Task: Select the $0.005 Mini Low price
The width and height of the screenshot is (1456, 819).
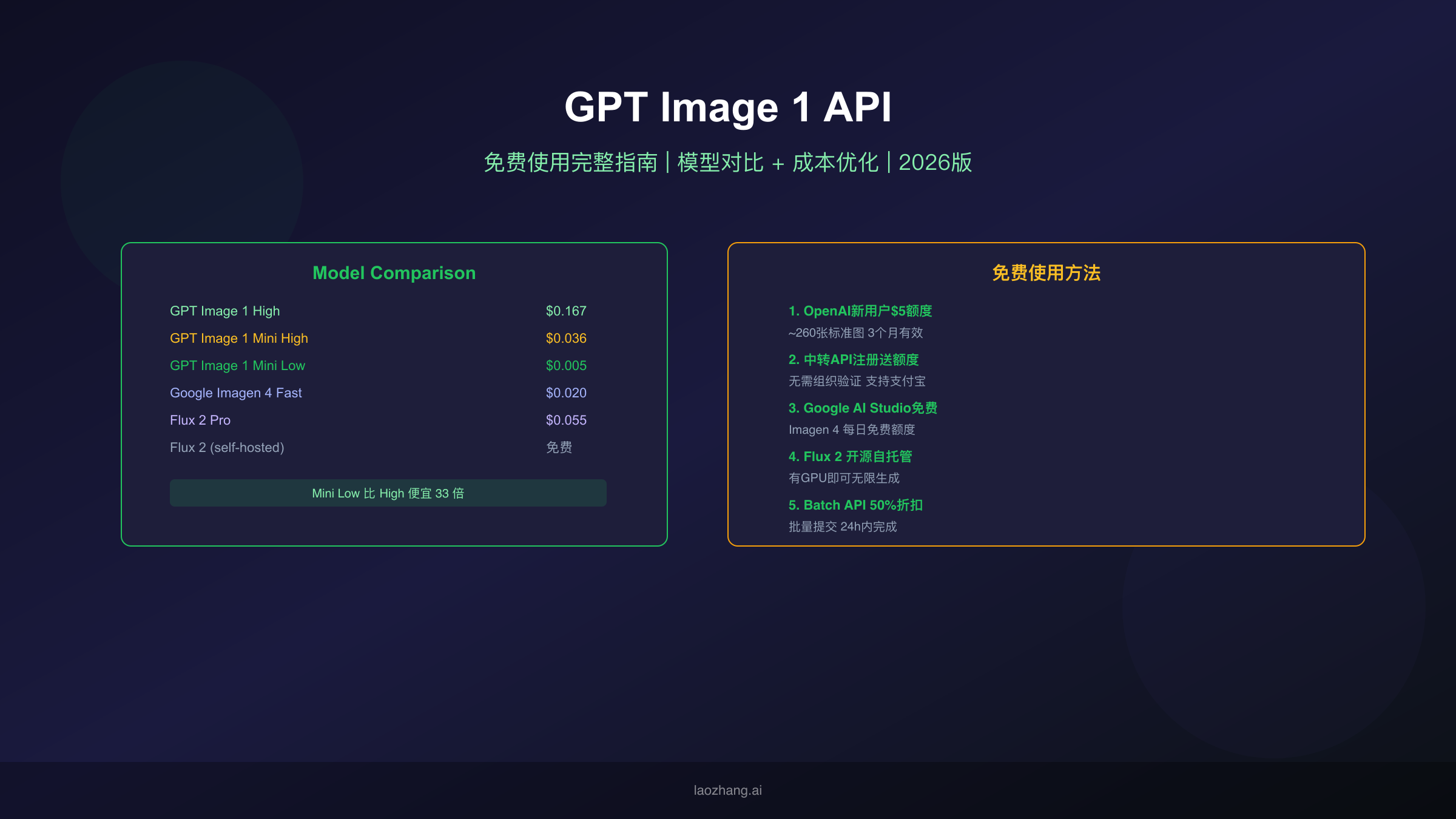Action: pos(565,365)
